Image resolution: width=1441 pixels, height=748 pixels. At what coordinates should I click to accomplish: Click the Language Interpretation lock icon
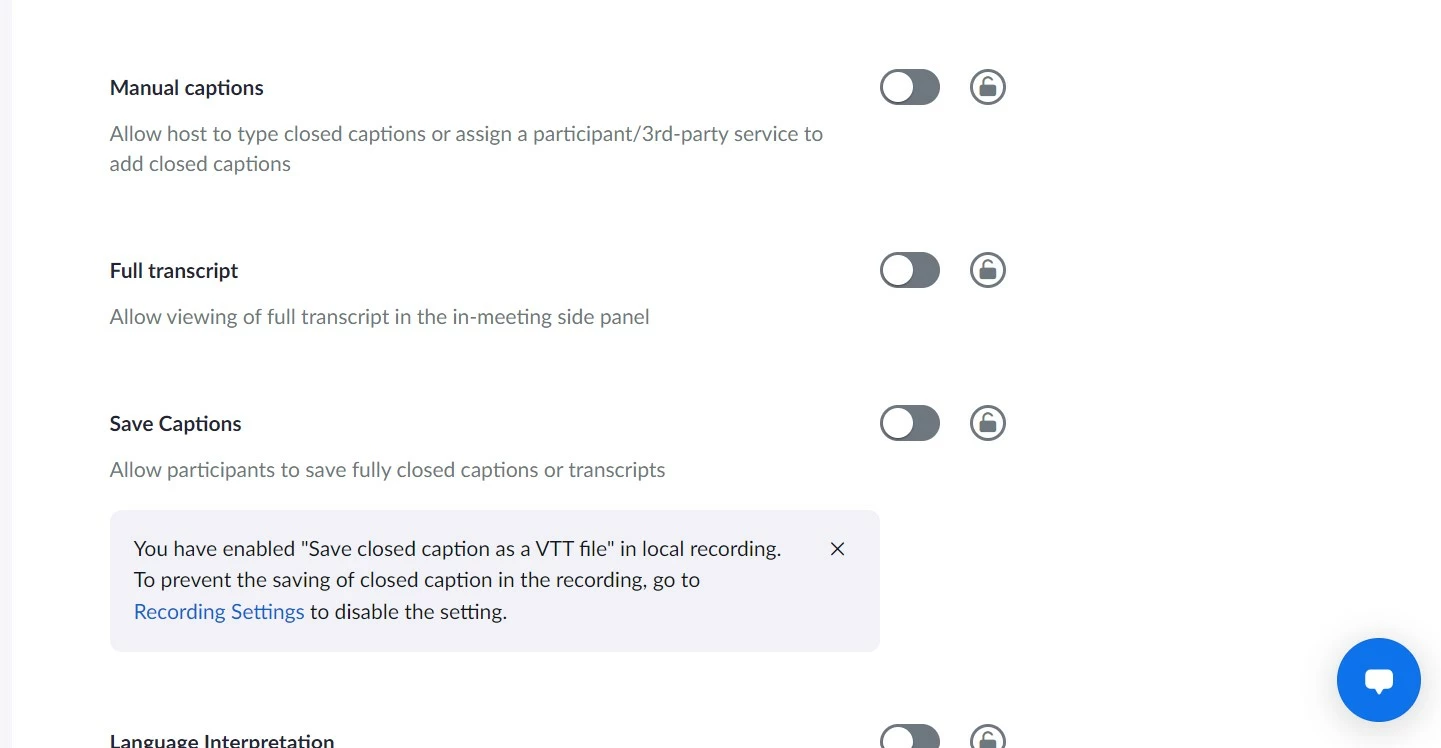988,737
